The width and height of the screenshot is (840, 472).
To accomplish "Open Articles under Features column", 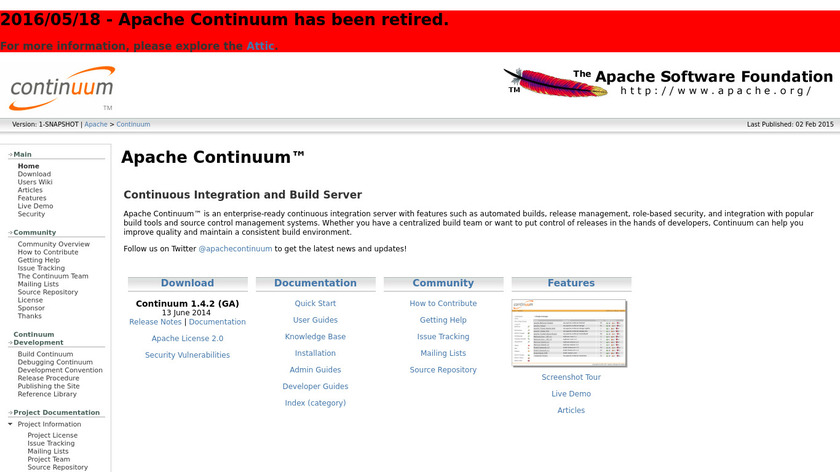I will (x=571, y=410).
